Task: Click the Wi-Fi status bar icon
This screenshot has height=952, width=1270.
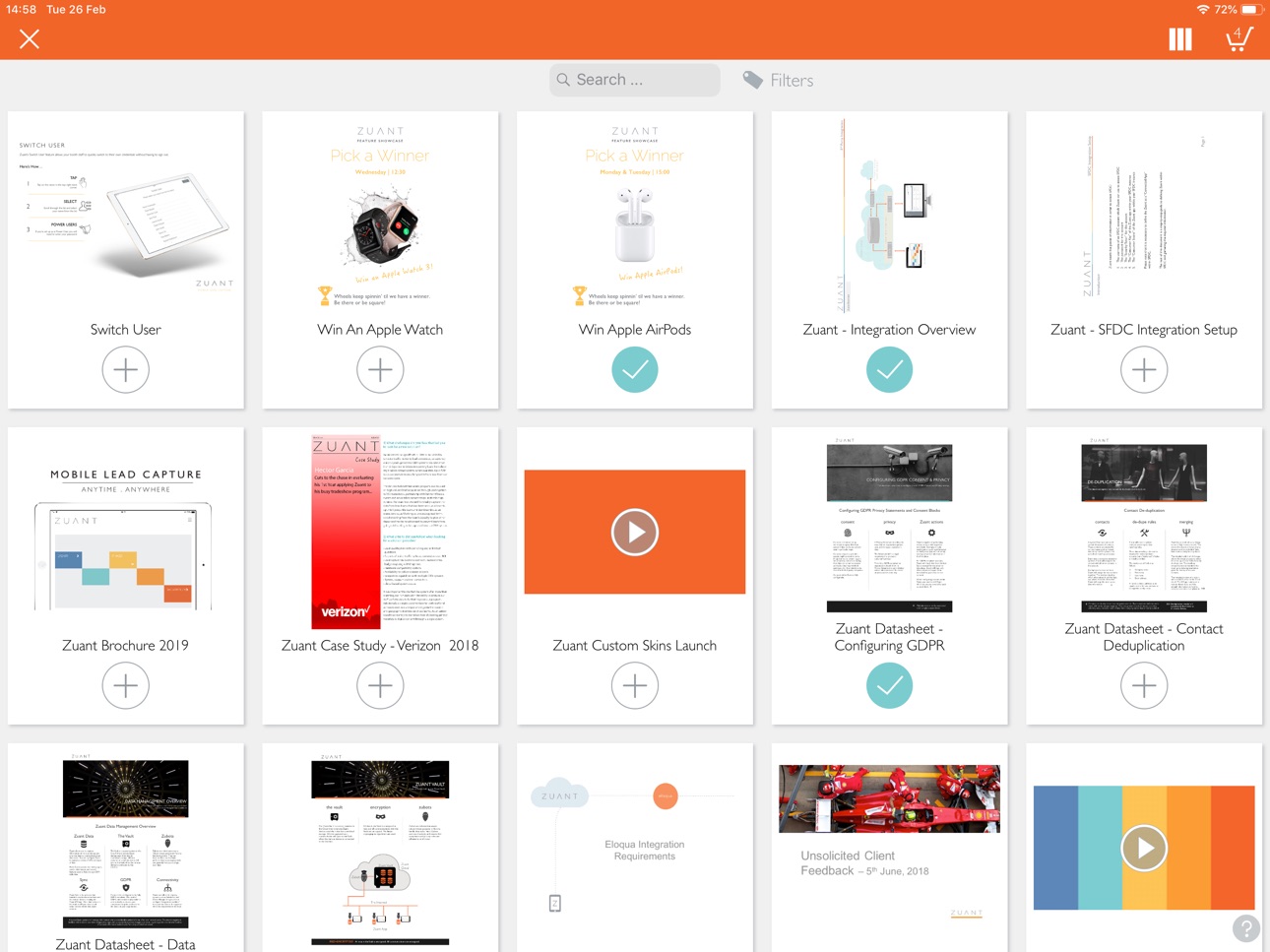Action: pos(1203,9)
